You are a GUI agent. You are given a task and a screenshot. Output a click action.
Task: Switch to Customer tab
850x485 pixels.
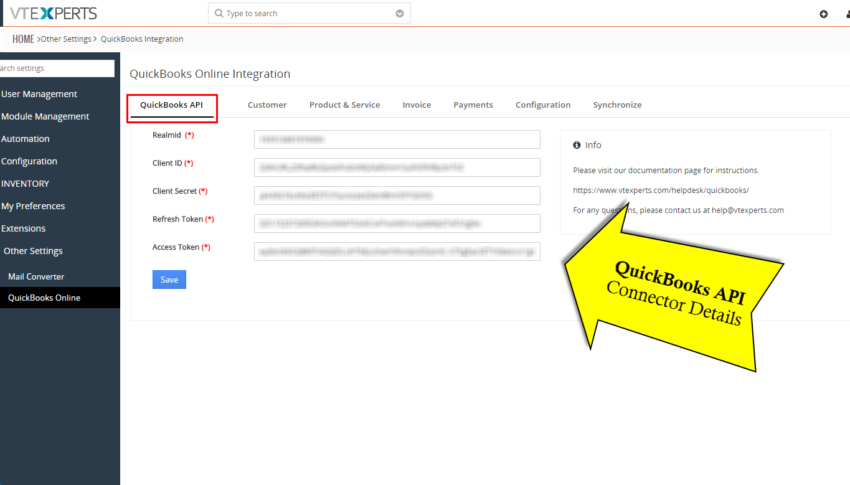click(267, 105)
